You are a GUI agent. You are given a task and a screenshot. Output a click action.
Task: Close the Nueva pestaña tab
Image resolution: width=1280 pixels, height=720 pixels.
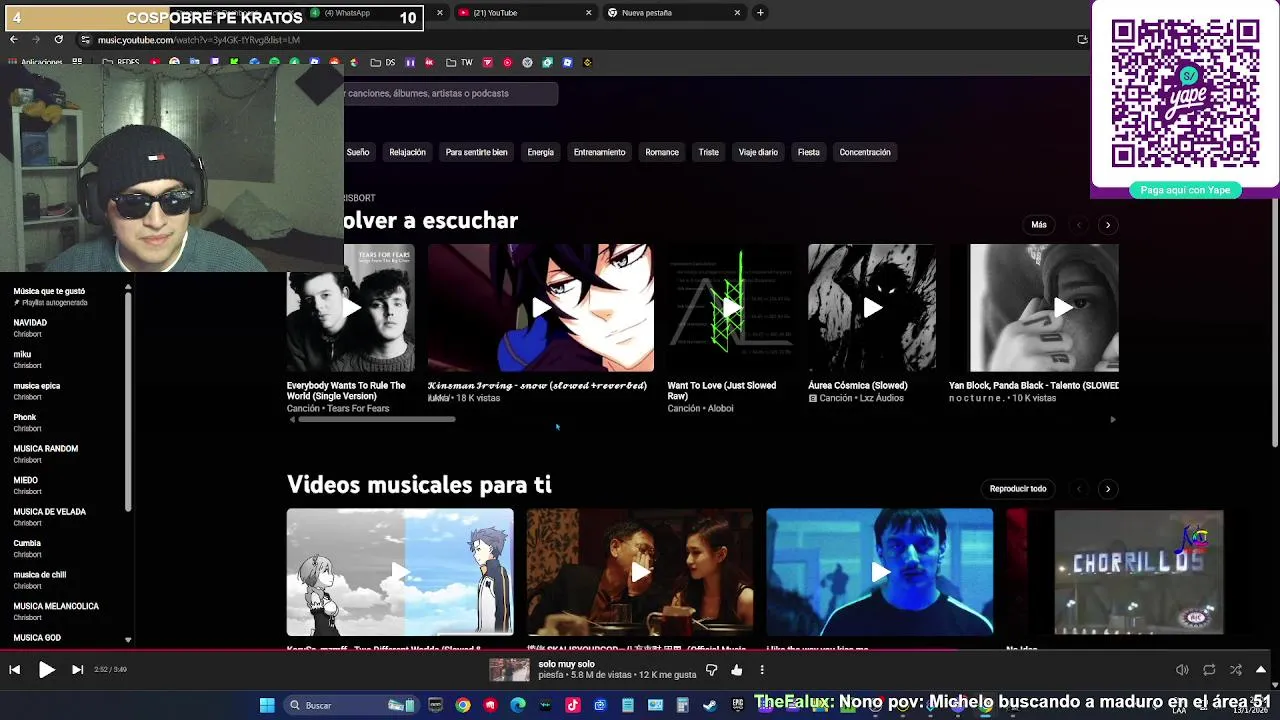pos(737,13)
